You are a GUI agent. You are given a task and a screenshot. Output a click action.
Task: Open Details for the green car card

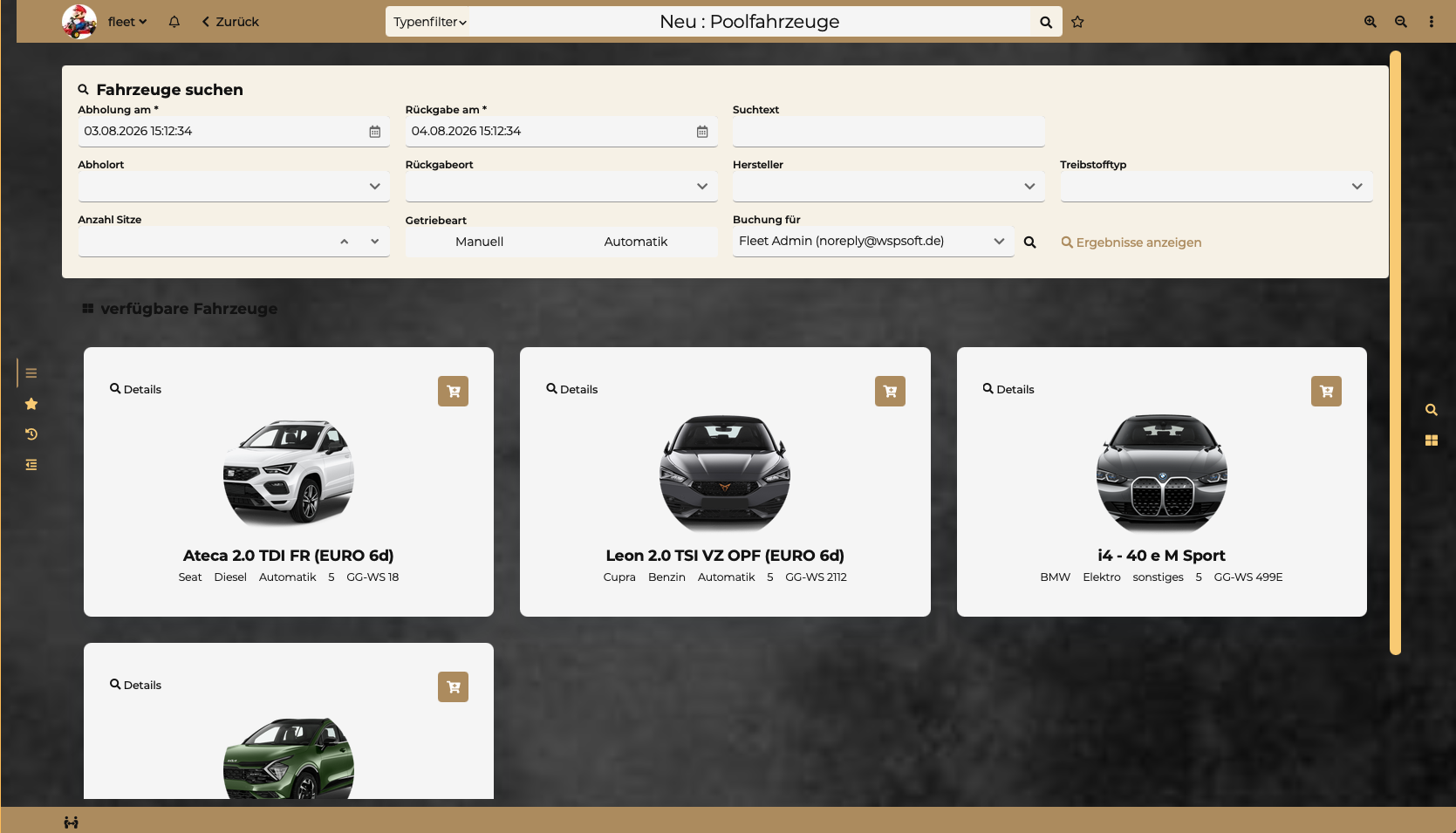(x=136, y=685)
